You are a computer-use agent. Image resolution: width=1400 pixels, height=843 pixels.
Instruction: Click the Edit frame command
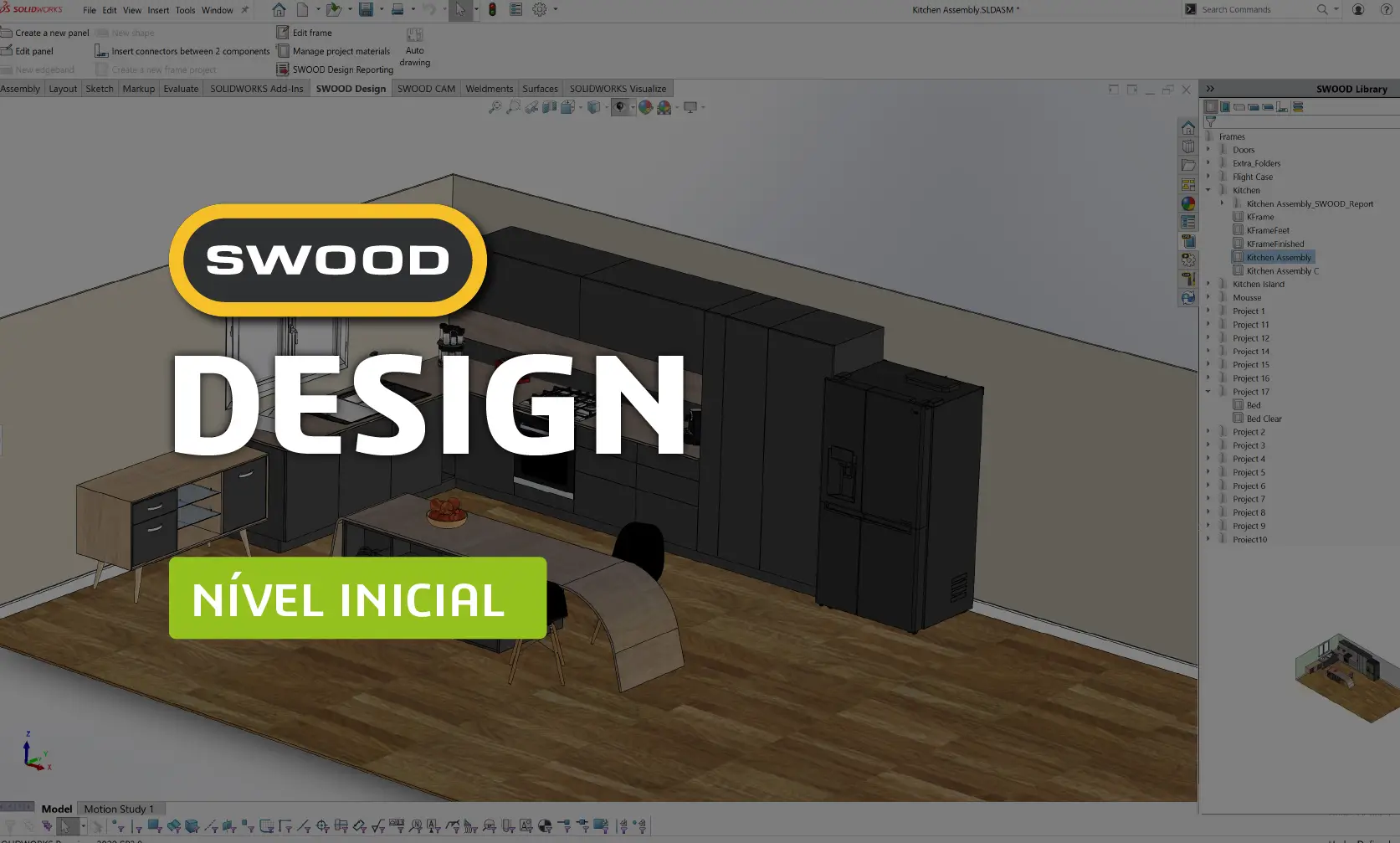coord(305,33)
